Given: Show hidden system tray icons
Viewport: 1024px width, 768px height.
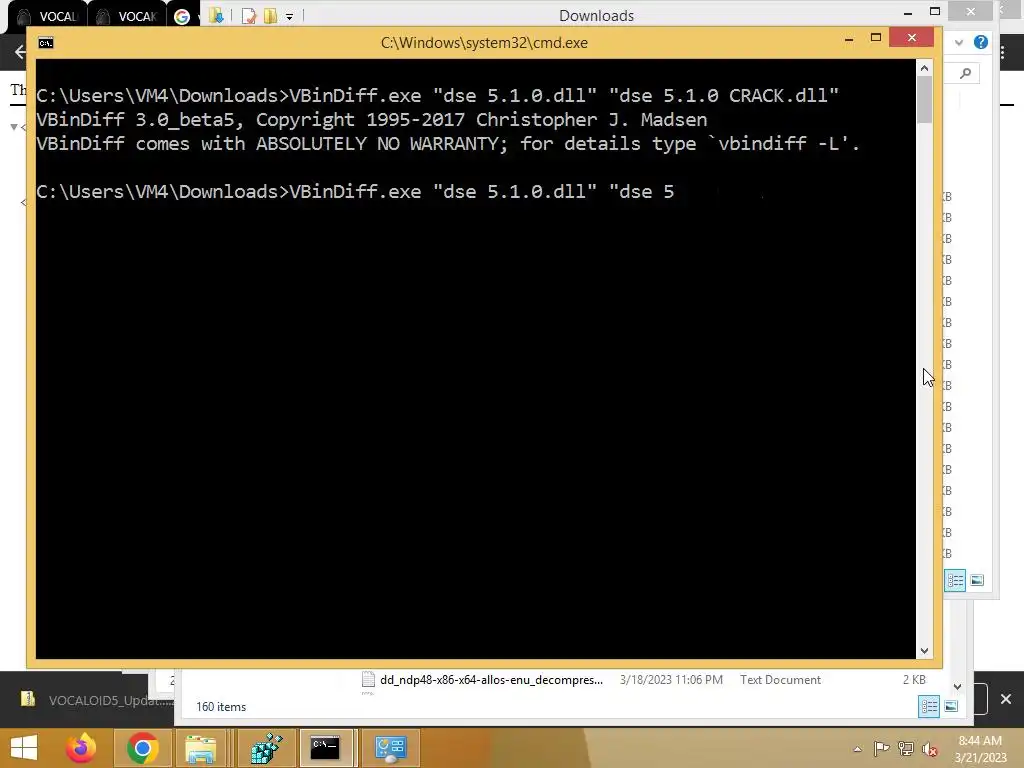Looking at the screenshot, I should click(857, 749).
